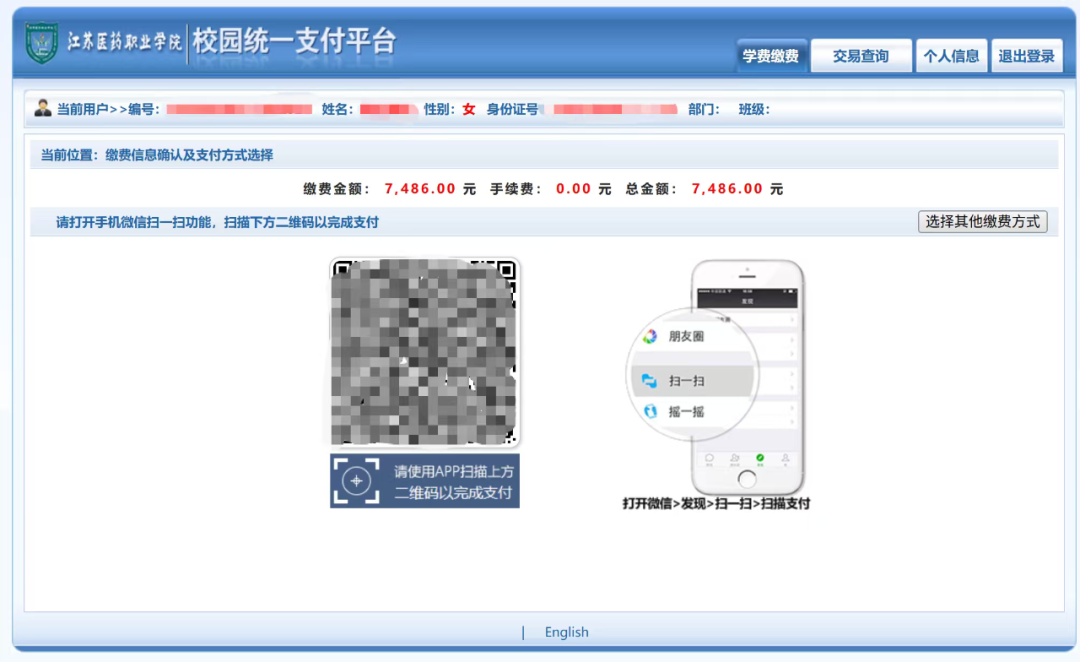Switch to the 交易查询 tab
The width and height of the screenshot is (1080, 662).
[x=861, y=56]
